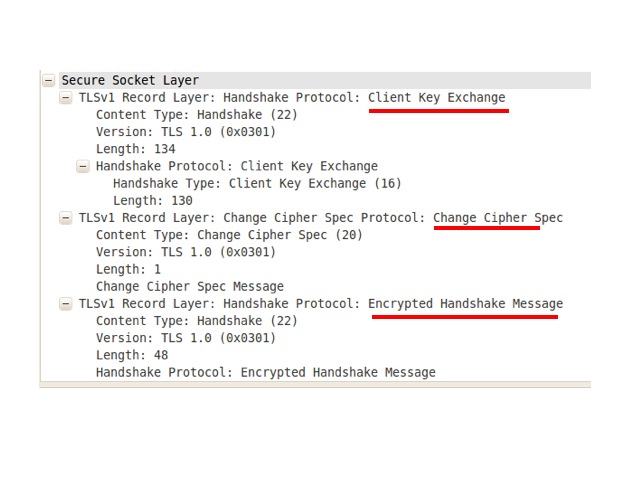
Task: Select the Length: 48 field
Action: click(x=132, y=355)
